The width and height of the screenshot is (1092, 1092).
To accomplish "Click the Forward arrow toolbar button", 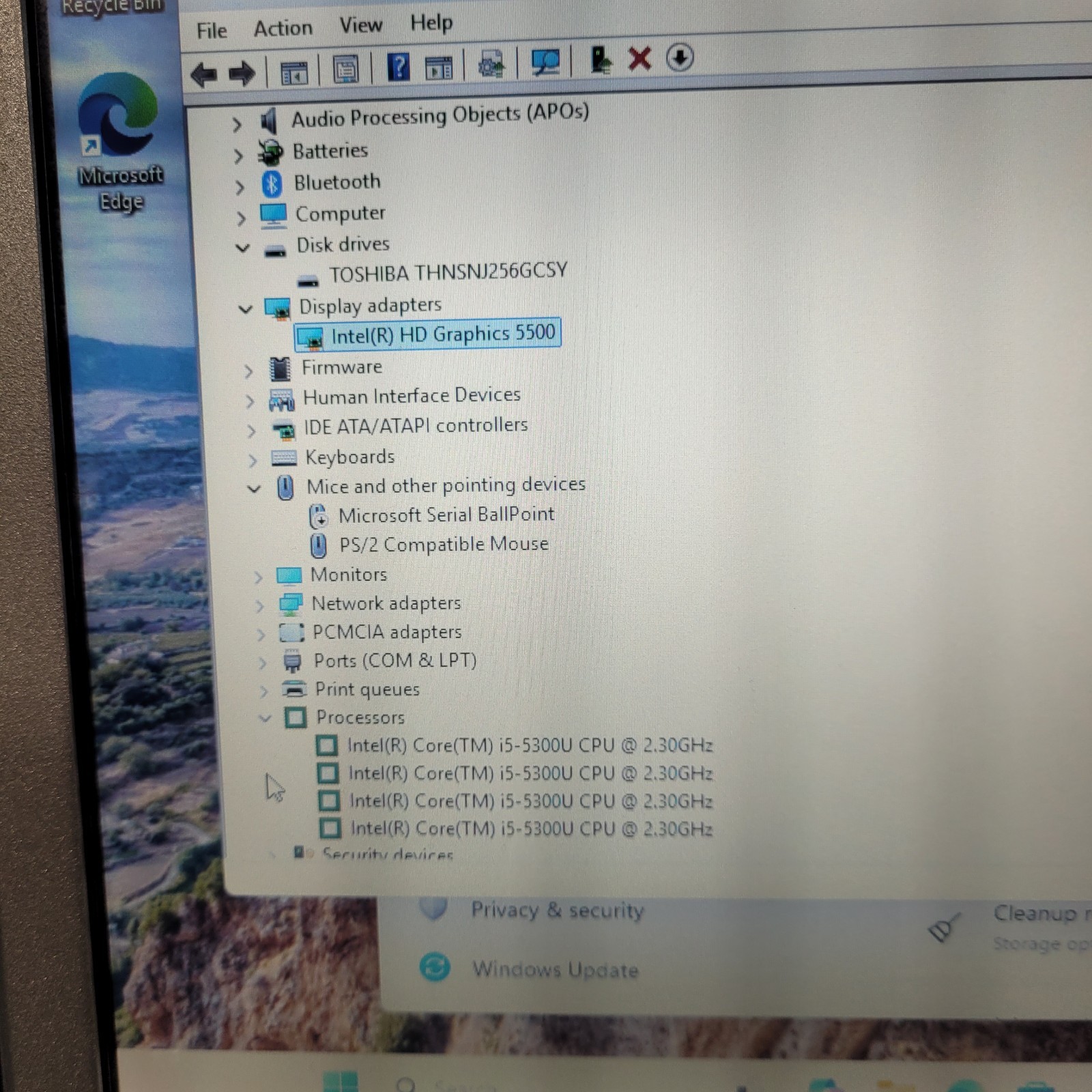I will tap(242, 73).
